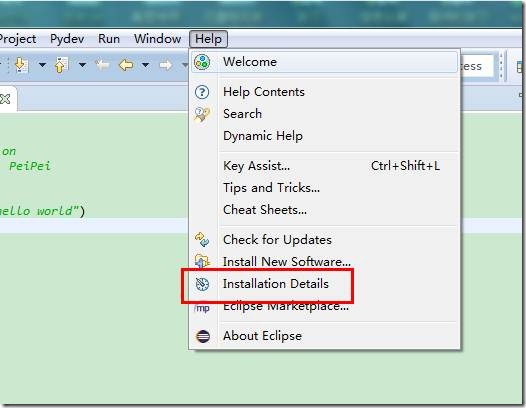526x408 pixels.
Task: Open the Pydev menu
Action: click(x=67, y=39)
